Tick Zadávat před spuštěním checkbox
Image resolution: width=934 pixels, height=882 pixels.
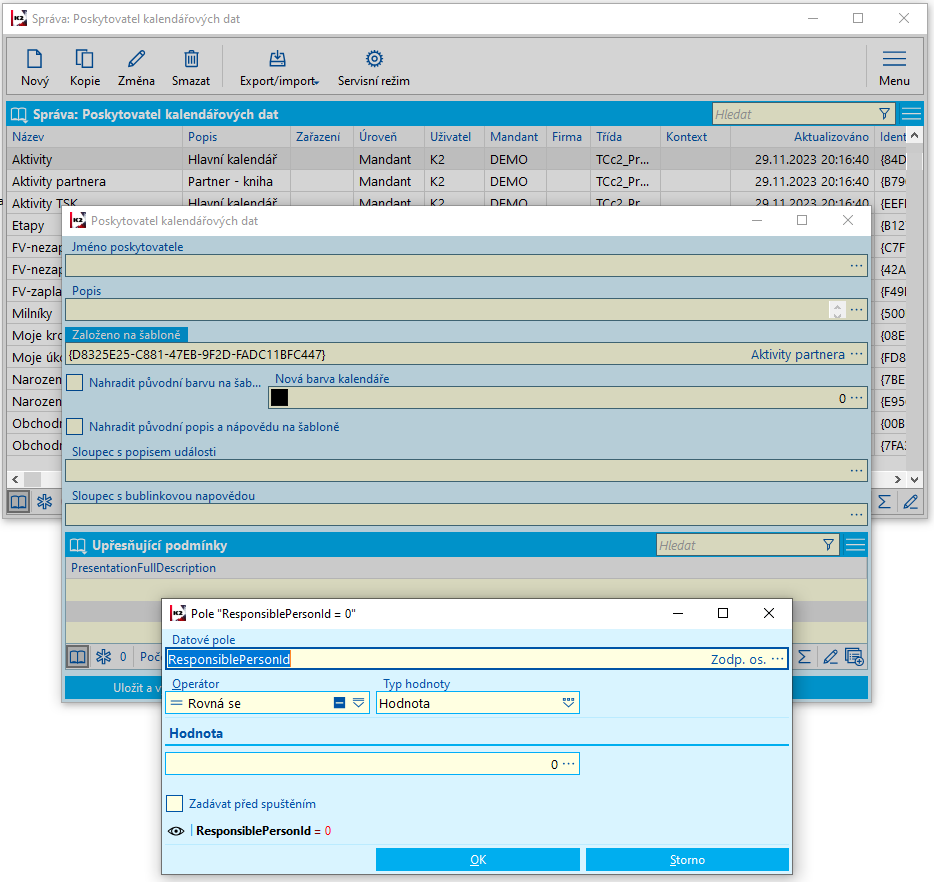(175, 804)
